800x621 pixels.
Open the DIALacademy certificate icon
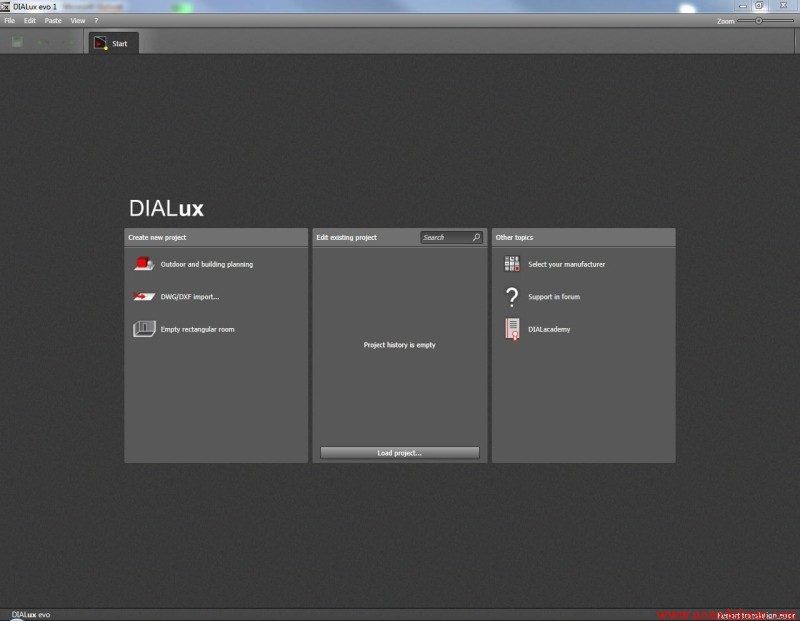[512, 329]
